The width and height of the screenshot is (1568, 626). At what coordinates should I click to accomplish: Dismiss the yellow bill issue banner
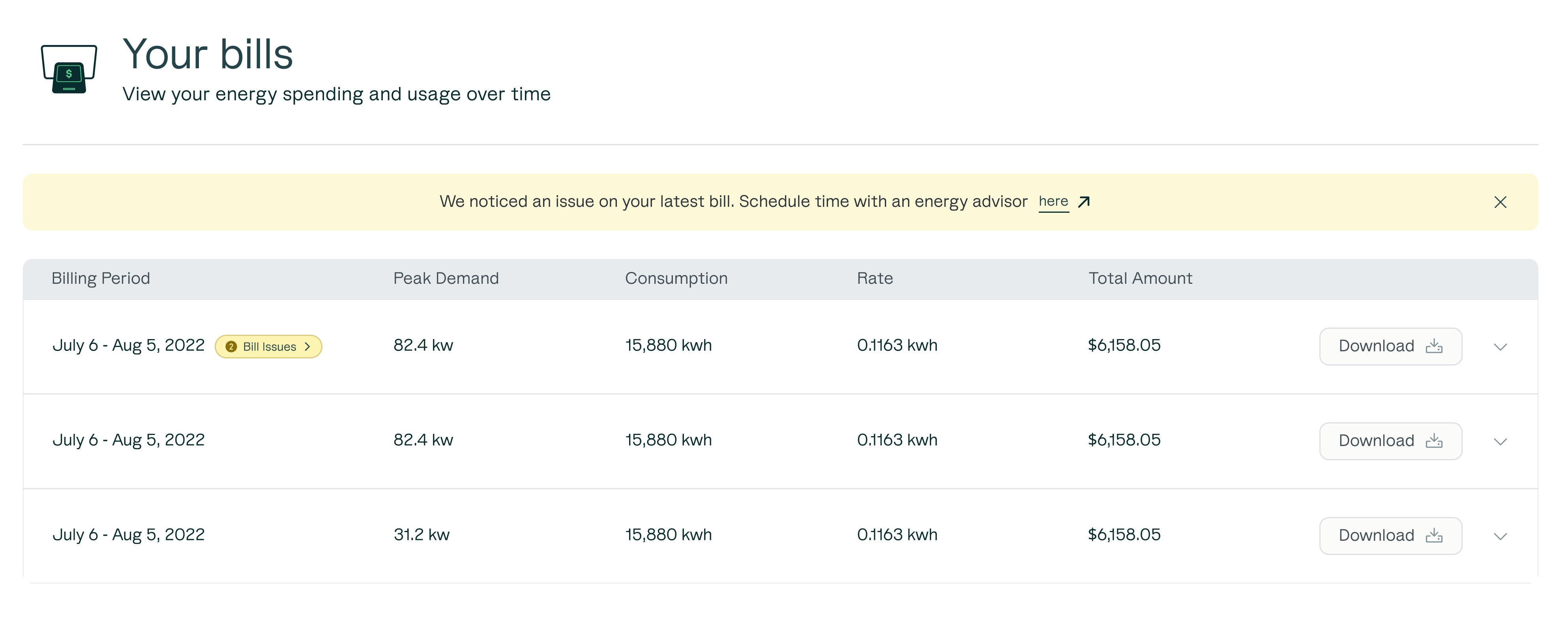coord(1500,202)
